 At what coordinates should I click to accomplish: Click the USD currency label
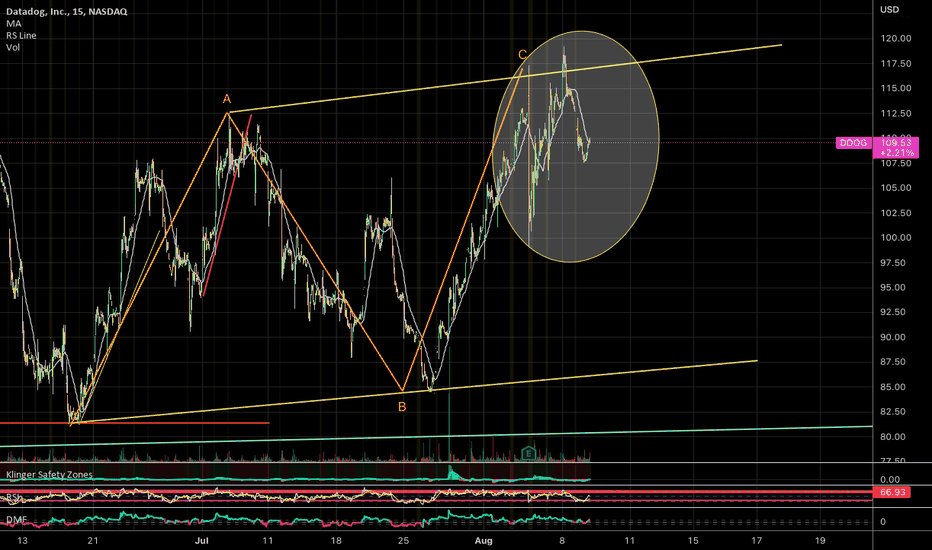890,10
